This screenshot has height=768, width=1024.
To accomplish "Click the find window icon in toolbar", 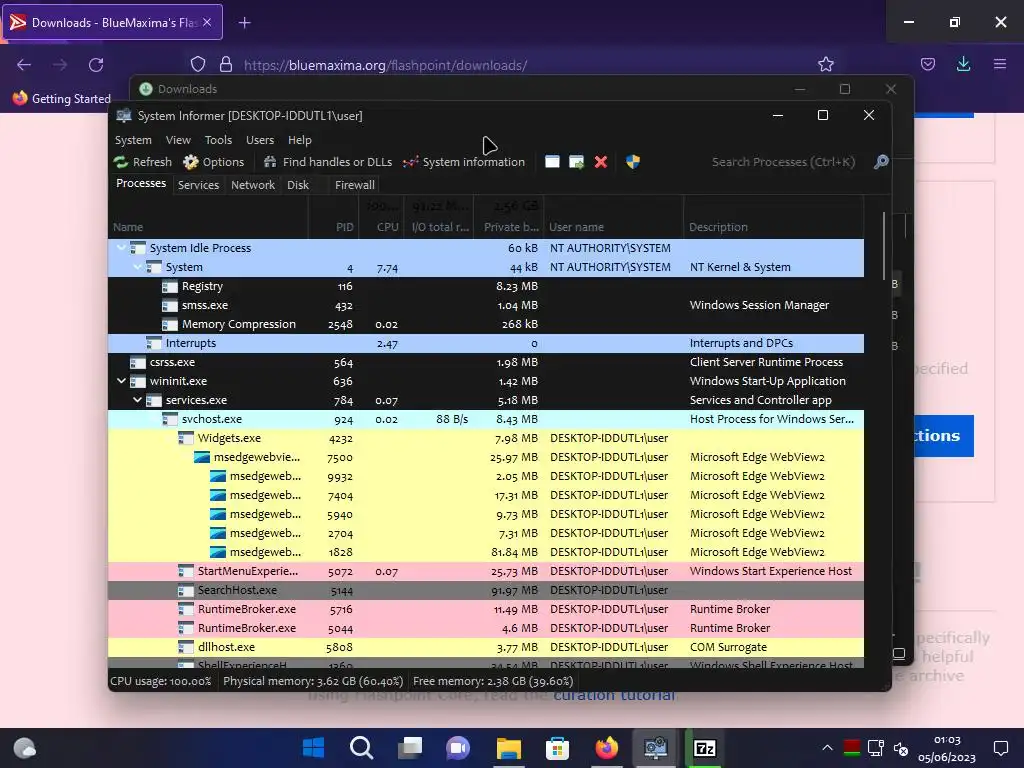I will (552, 162).
